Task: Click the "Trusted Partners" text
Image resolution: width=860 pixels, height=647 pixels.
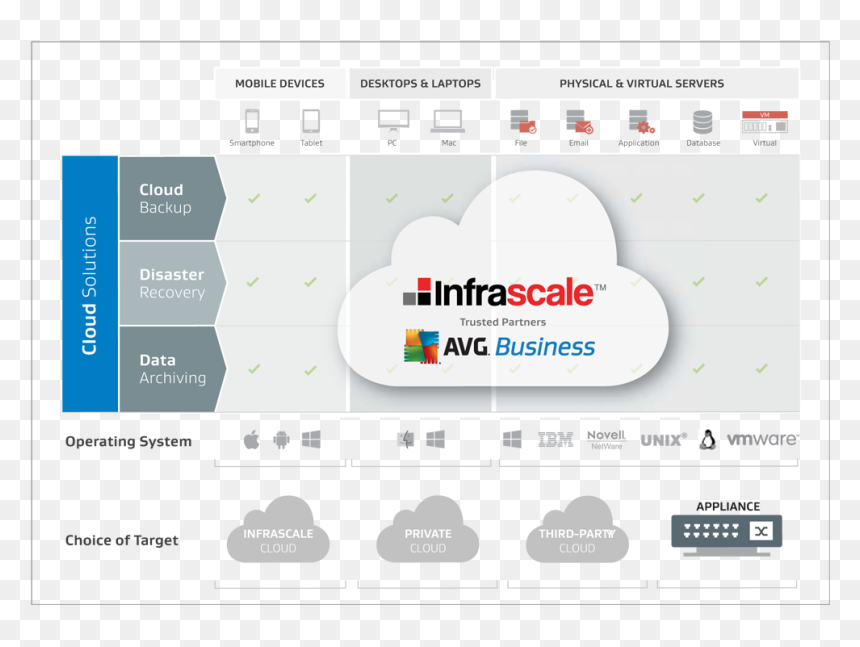Action: click(x=503, y=322)
